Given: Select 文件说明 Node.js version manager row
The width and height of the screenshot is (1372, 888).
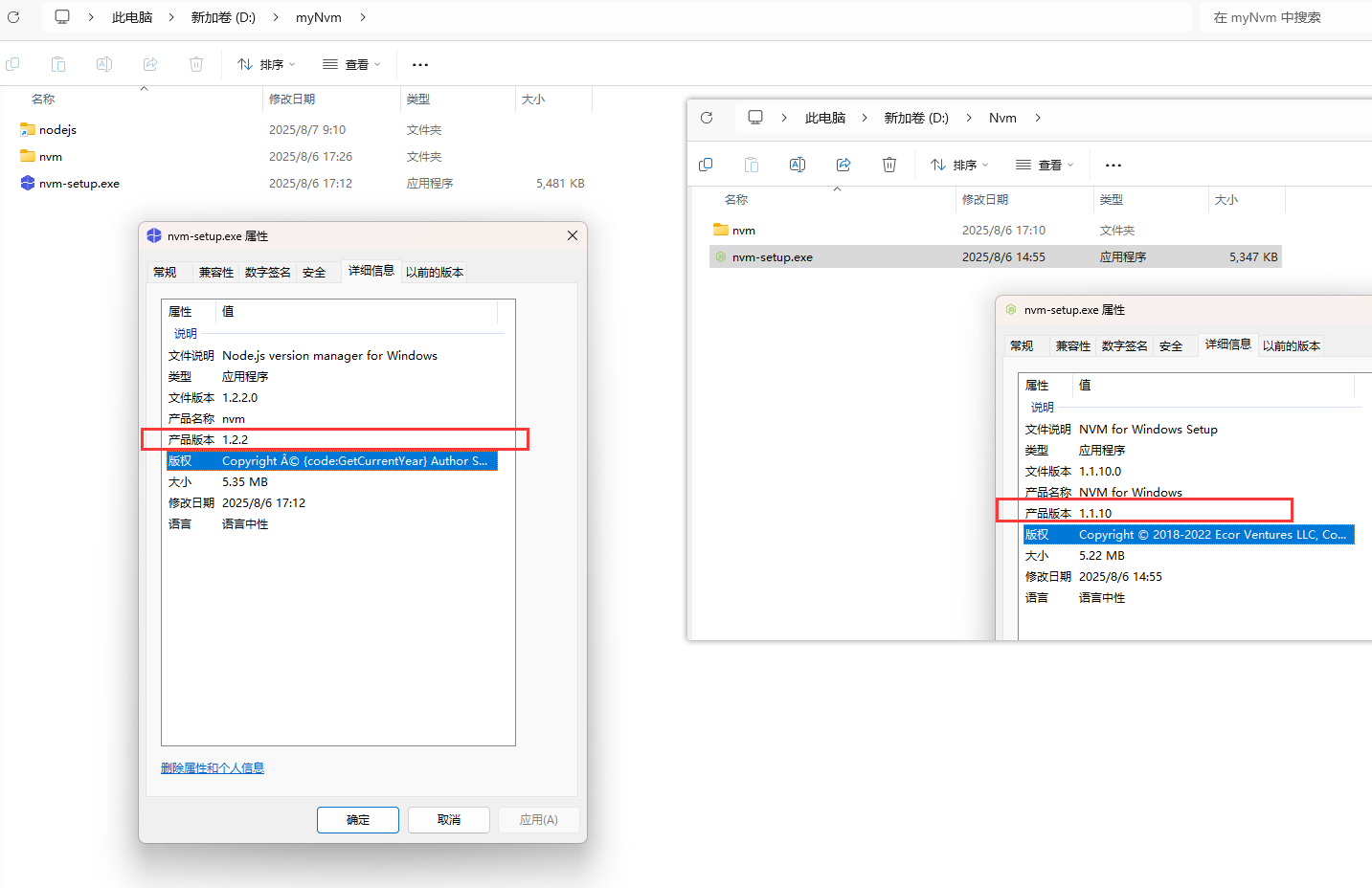Looking at the screenshot, I should (331, 356).
